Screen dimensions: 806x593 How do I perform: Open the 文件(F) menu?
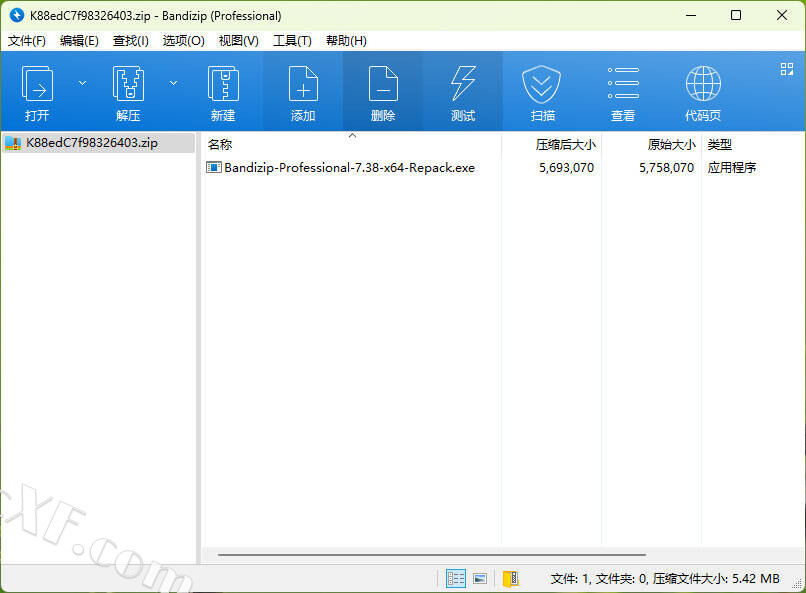[27, 41]
